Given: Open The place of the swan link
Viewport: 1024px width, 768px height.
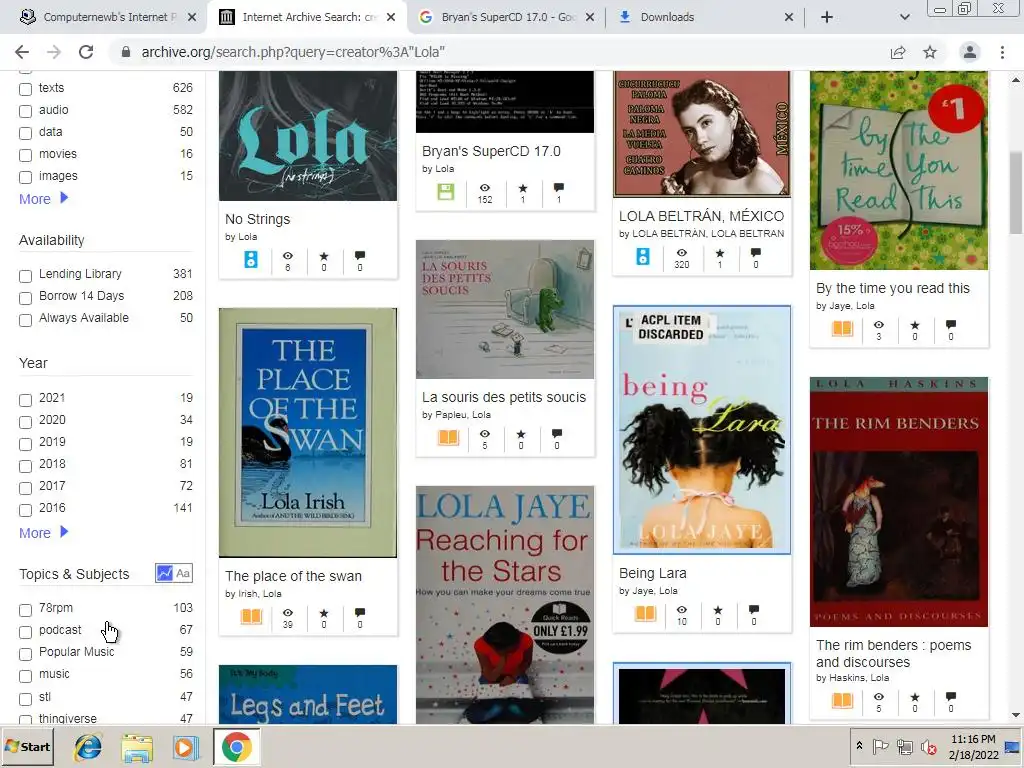Looking at the screenshot, I should coord(293,576).
